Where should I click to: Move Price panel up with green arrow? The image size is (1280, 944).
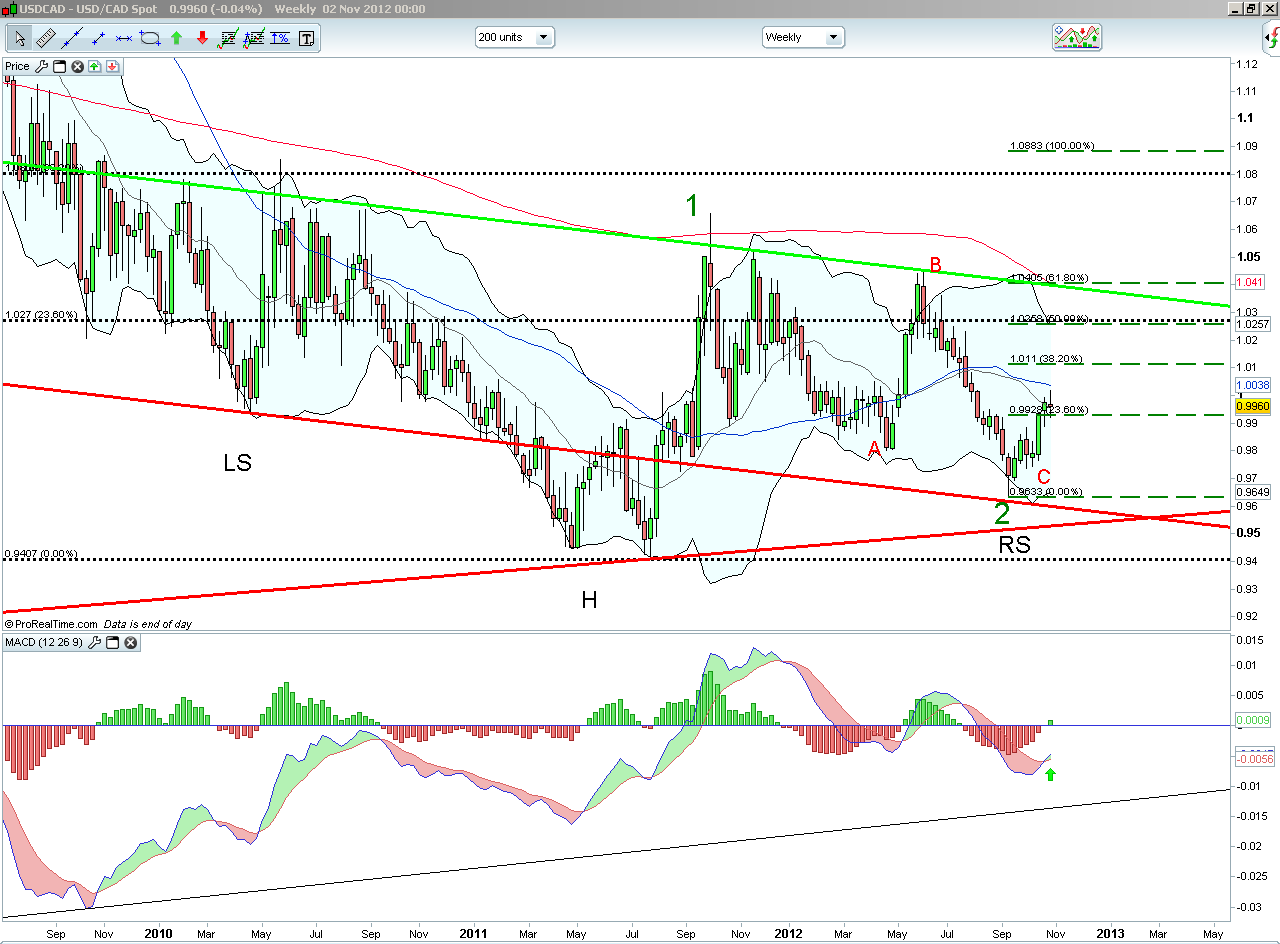click(94, 67)
